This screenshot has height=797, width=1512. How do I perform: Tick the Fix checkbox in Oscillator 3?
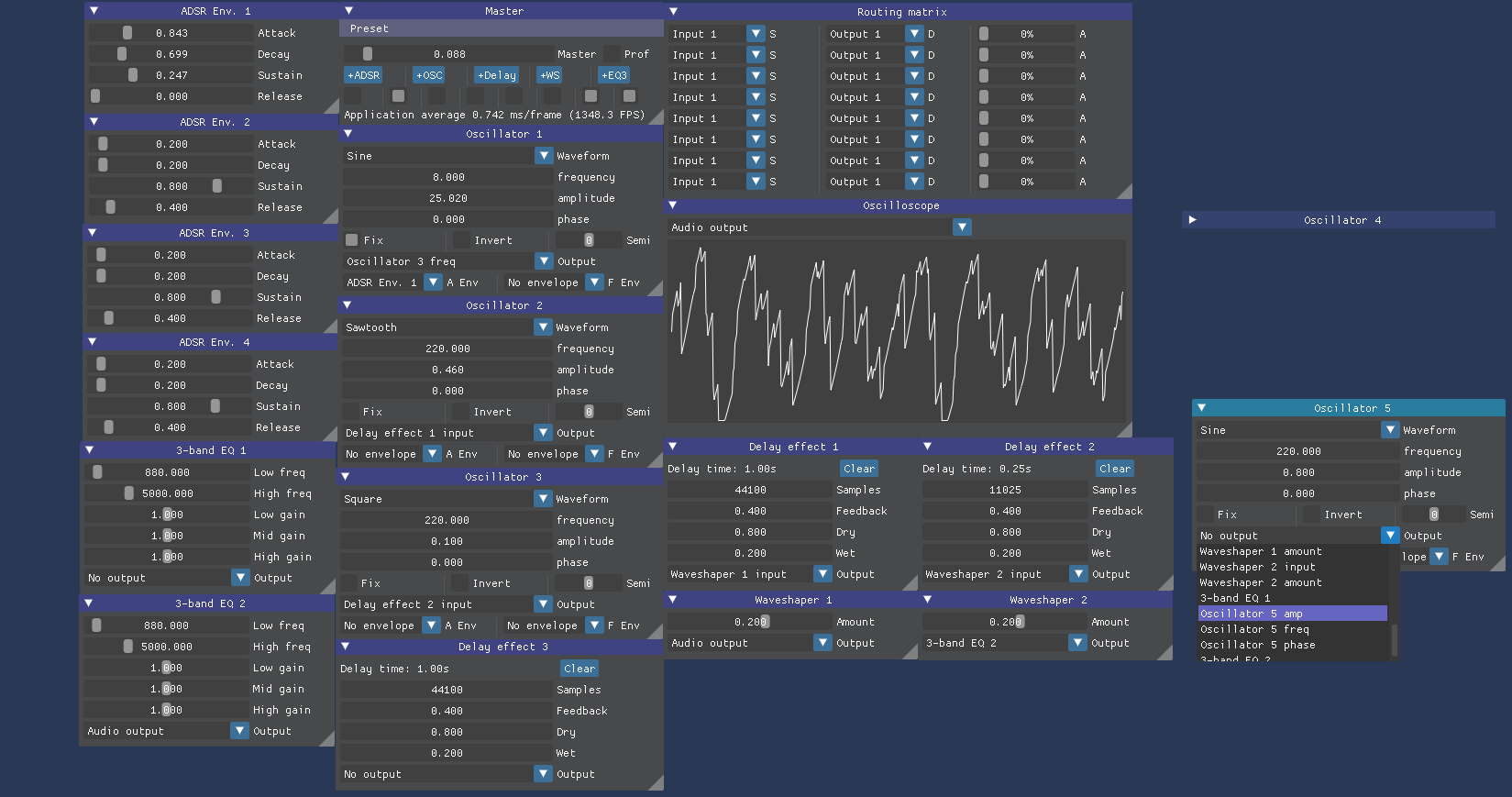point(349,583)
